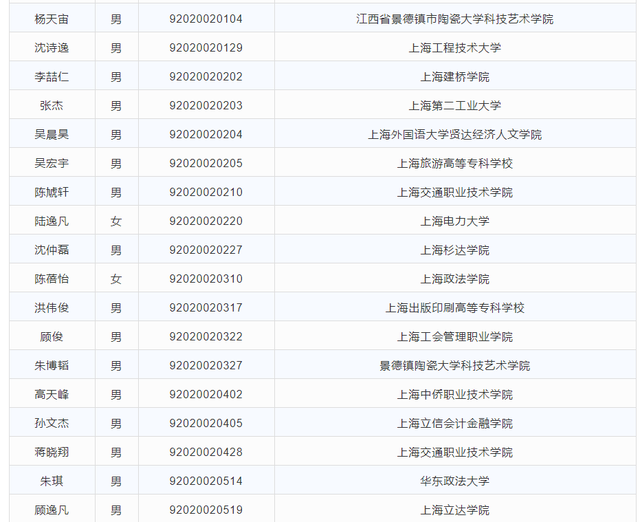
Task: Select the name 洪伟俊
Action: [51, 308]
